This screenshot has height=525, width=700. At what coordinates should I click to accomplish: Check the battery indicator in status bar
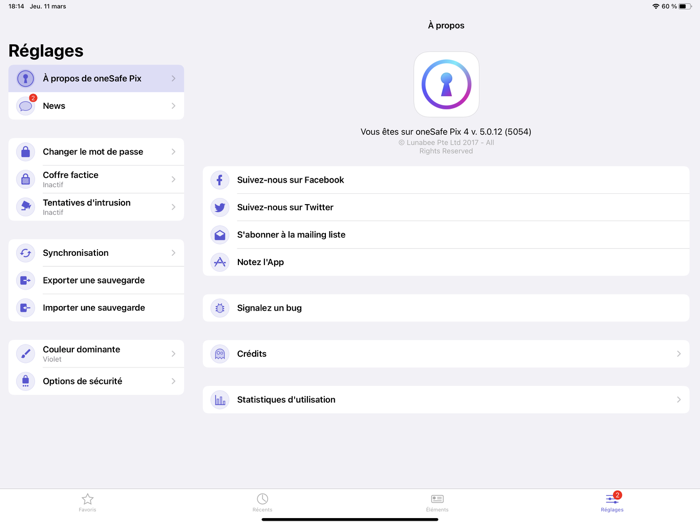685,6
